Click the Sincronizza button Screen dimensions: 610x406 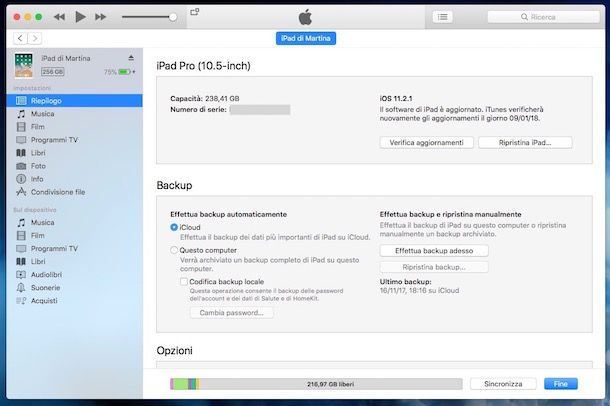[x=503, y=384]
